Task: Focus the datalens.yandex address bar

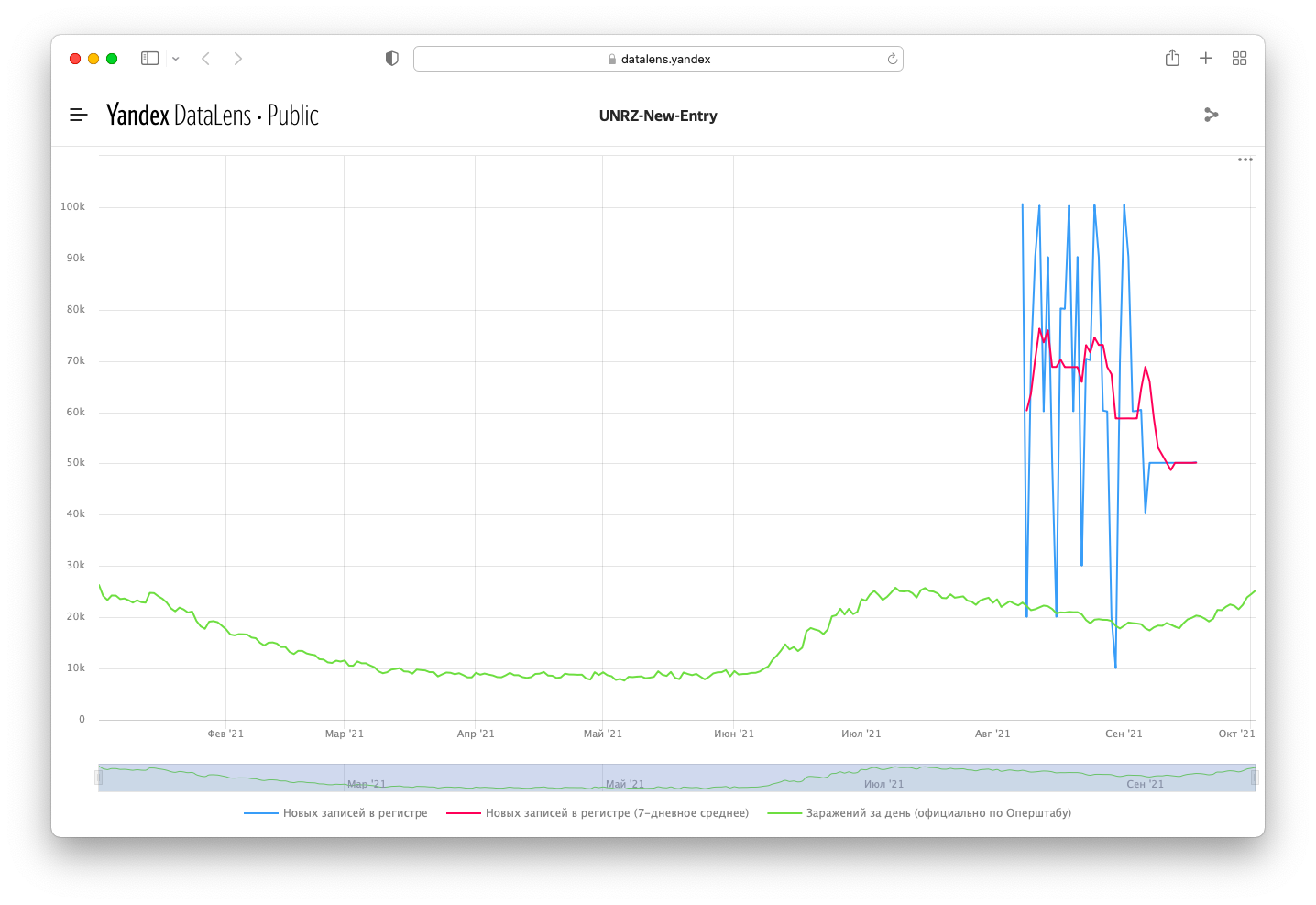Action: pos(658,59)
